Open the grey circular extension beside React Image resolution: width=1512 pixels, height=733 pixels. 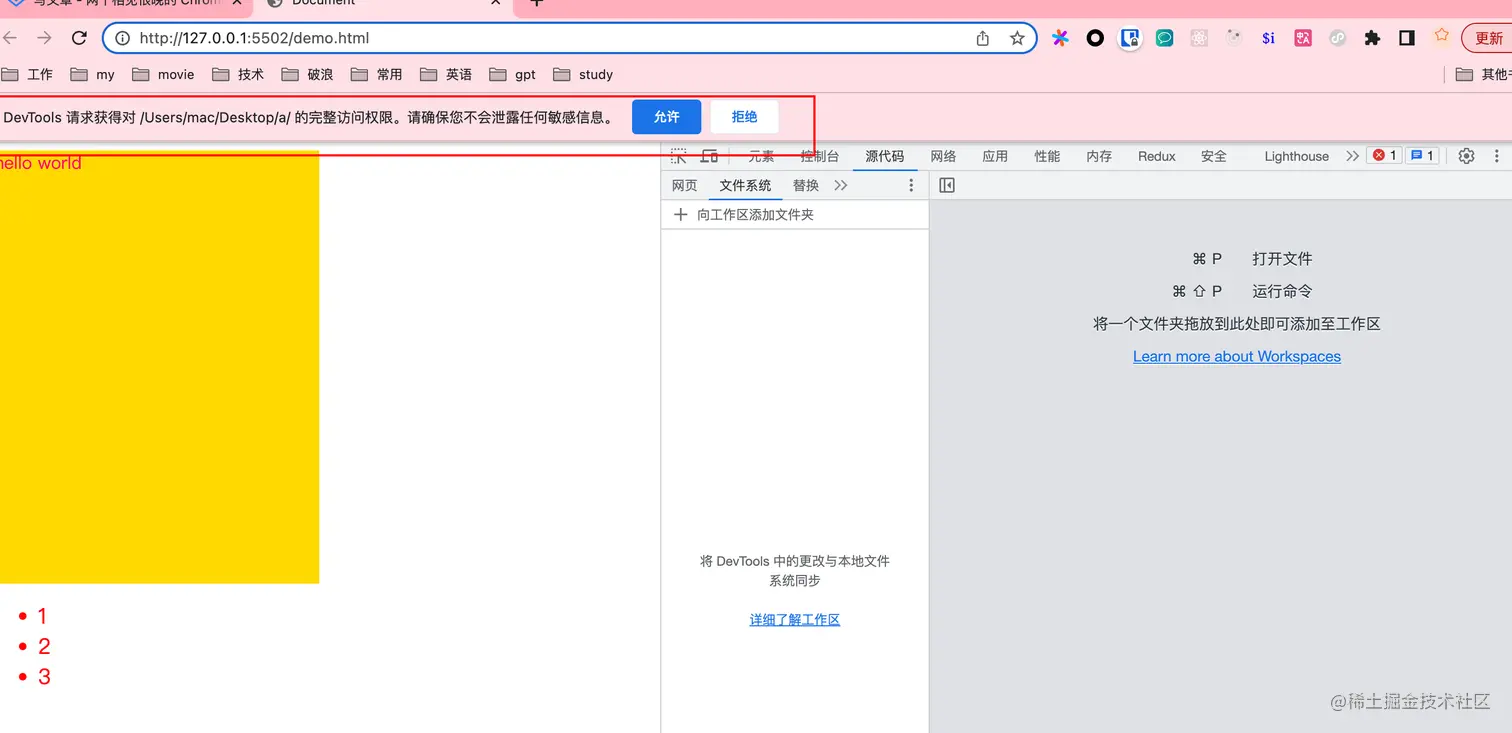pos(1234,38)
